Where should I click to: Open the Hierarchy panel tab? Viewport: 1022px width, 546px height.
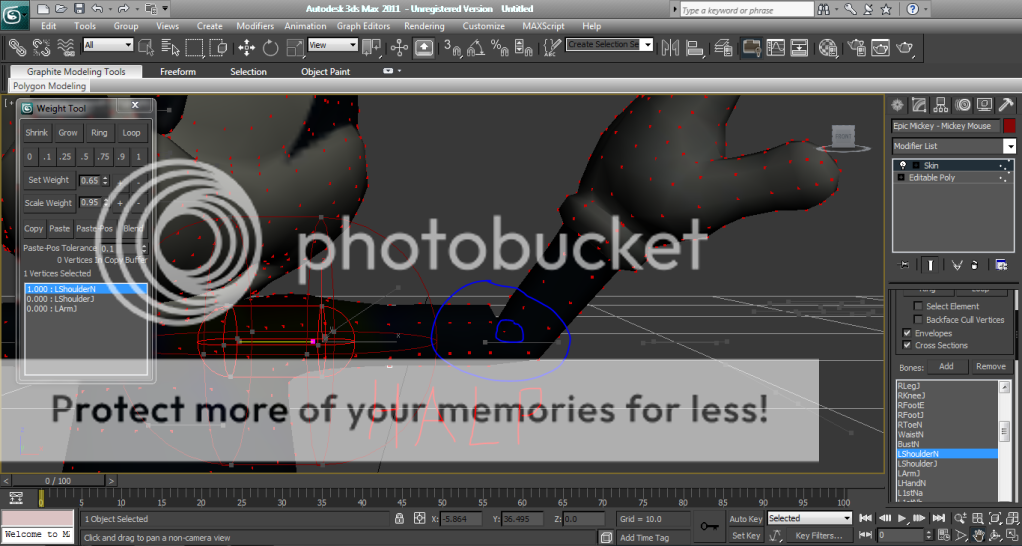click(x=941, y=105)
